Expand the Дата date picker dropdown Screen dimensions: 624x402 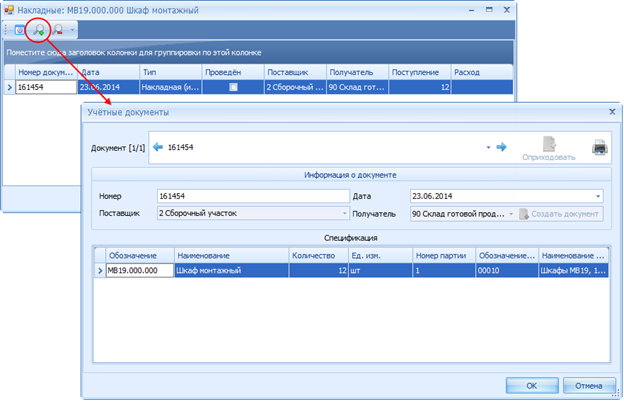tap(598, 196)
